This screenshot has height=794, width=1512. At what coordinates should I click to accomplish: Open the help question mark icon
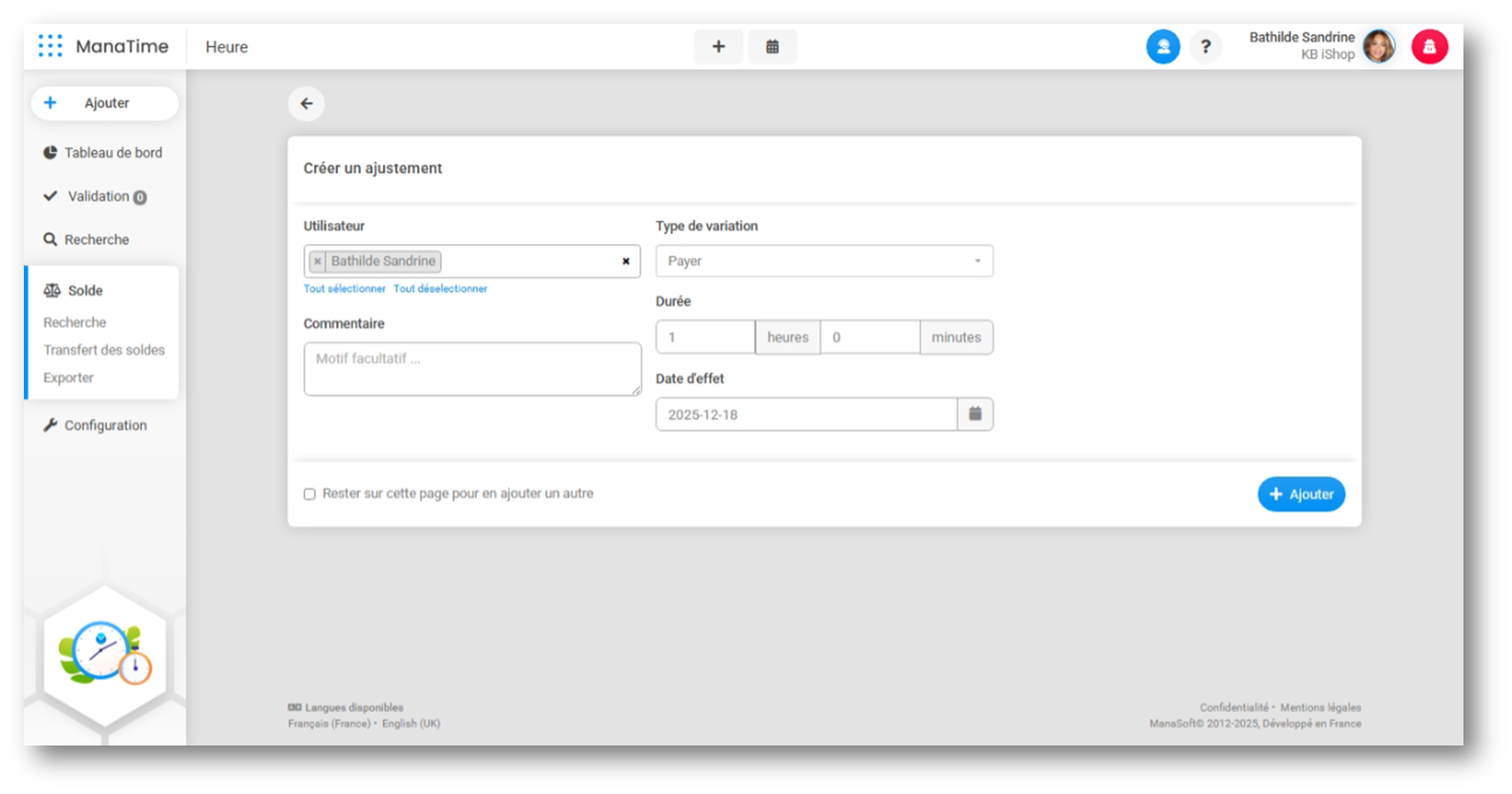pyautogui.click(x=1205, y=47)
